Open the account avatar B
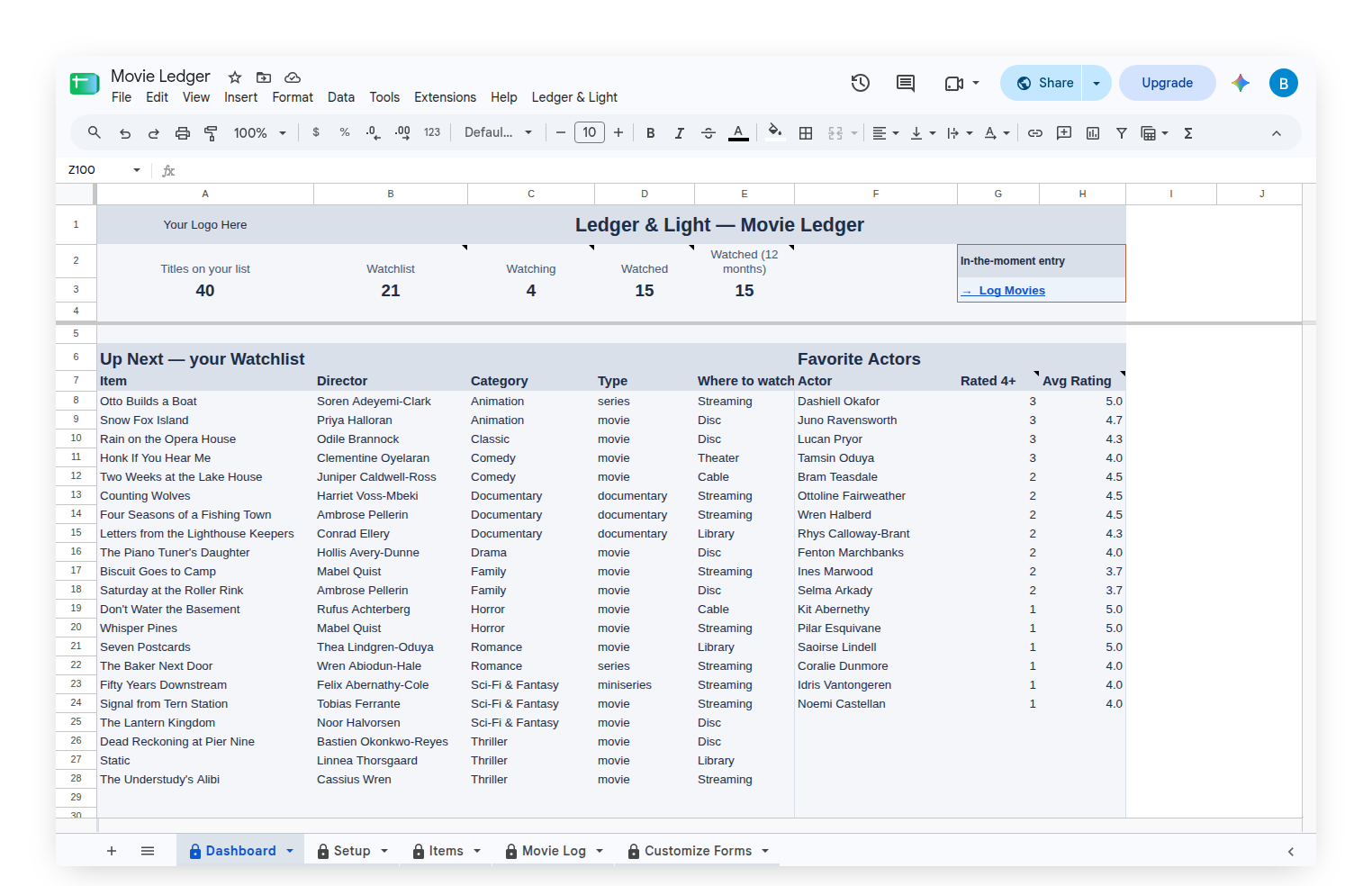This screenshot has width=1372, height=886. coord(1284,83)
